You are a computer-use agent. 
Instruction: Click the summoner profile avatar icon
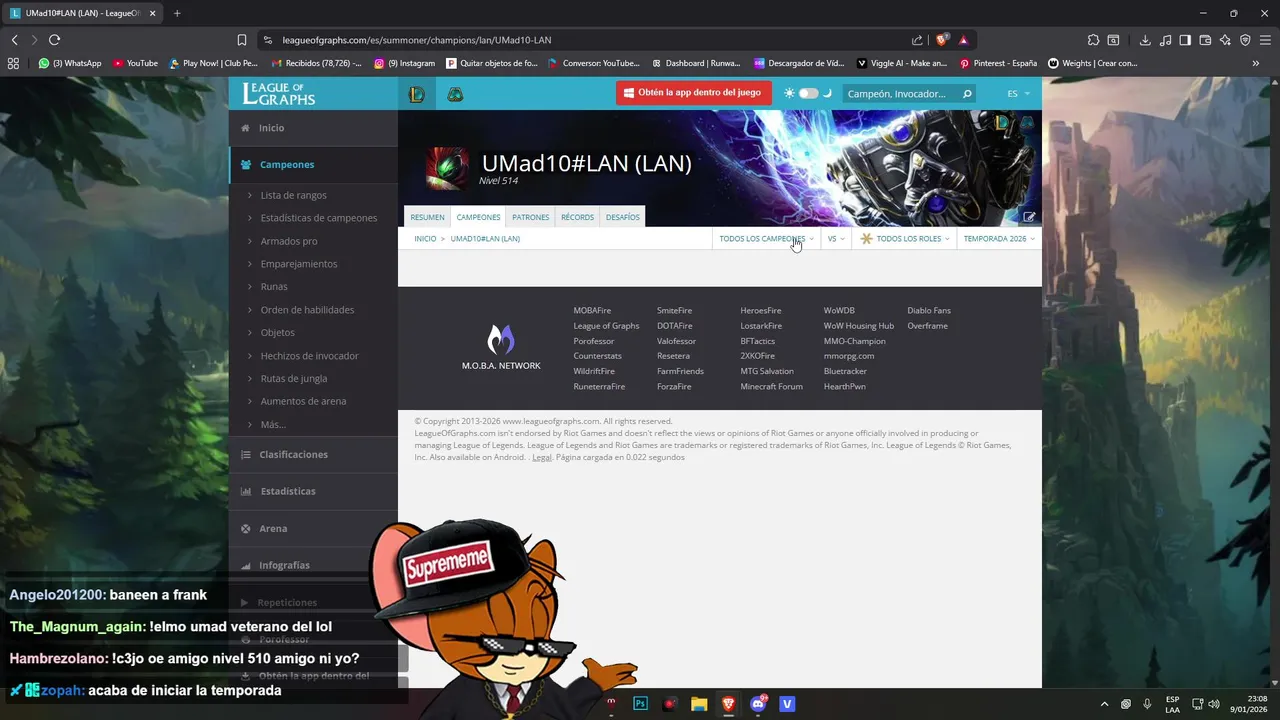(x=446, y=168)
